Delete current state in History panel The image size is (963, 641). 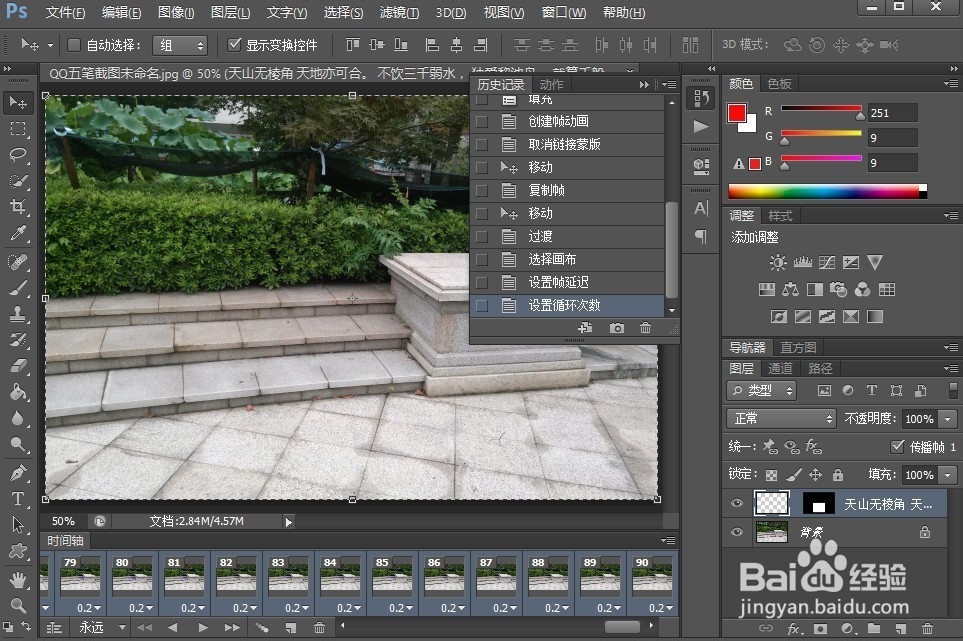(645, 328)
